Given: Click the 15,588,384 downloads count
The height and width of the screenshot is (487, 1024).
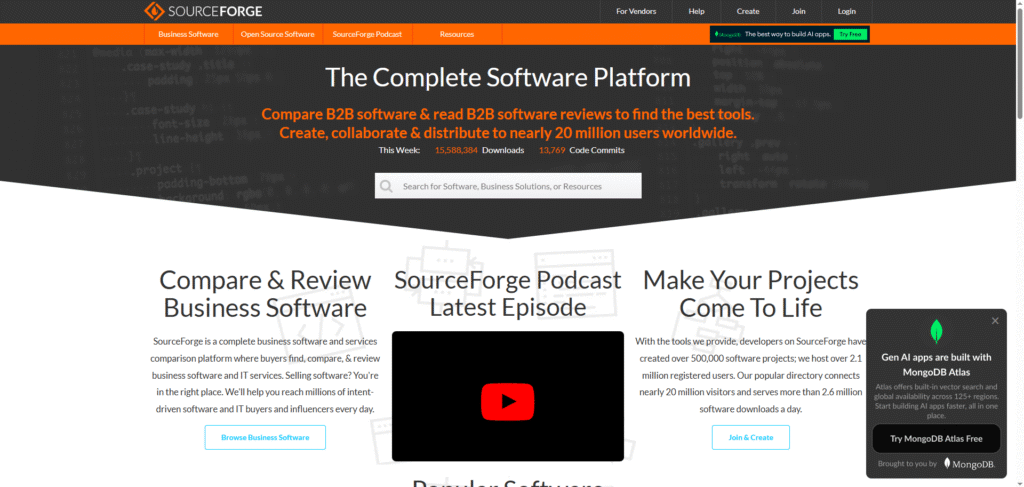Looking at the screenshot, I should tap(456, 150).
